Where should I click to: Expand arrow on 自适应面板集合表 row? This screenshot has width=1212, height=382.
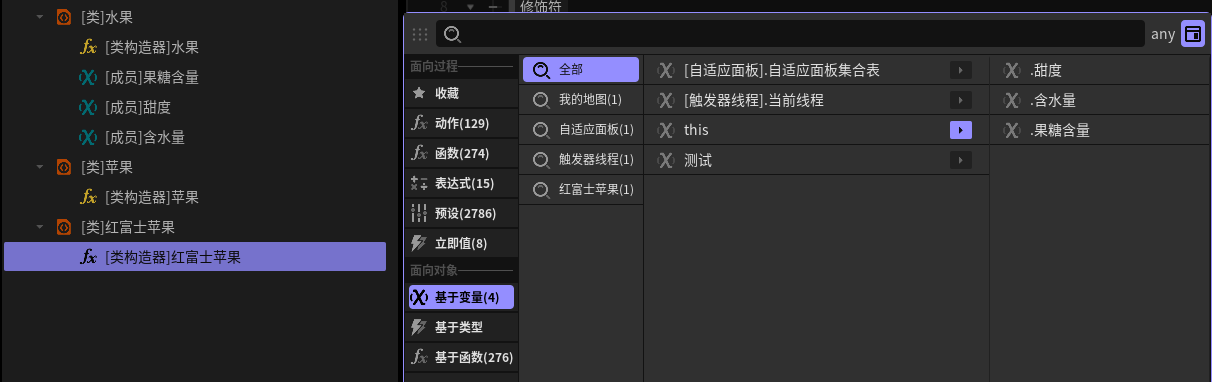coord(961,71)
